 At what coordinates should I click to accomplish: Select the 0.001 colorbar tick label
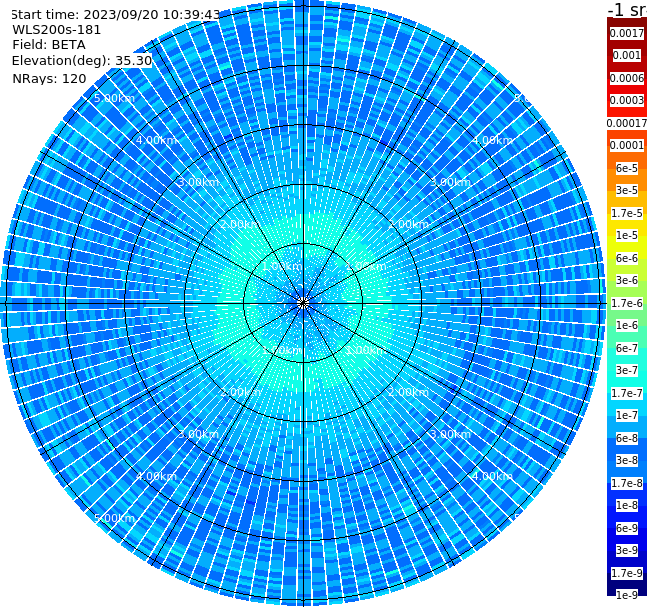click(627, 55)
